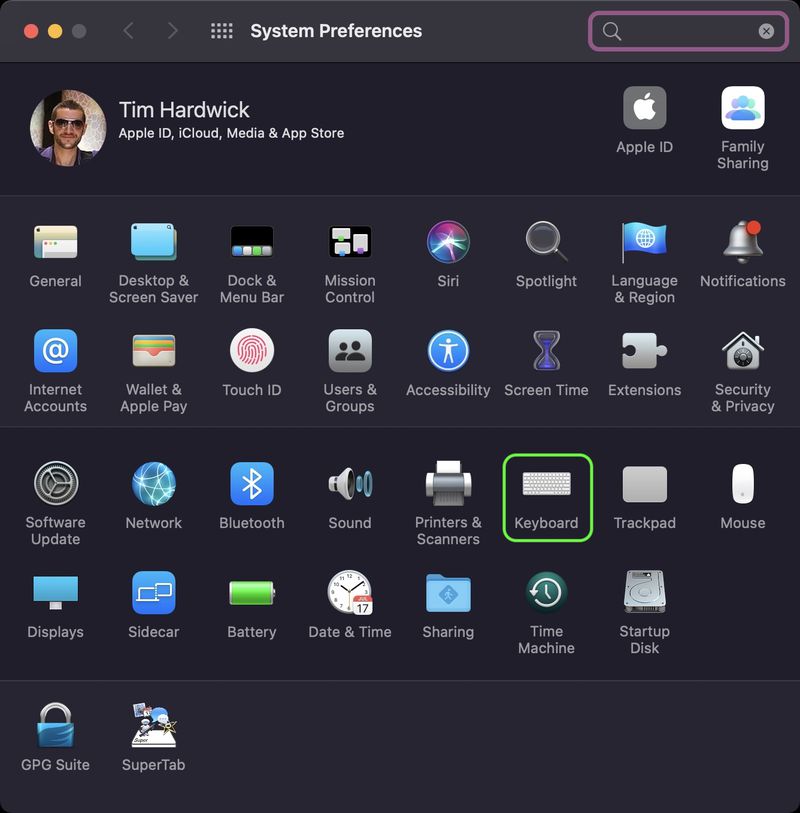Show all preference panes via grid button
The height and width of the screenshot is (813, 800).
221,30
